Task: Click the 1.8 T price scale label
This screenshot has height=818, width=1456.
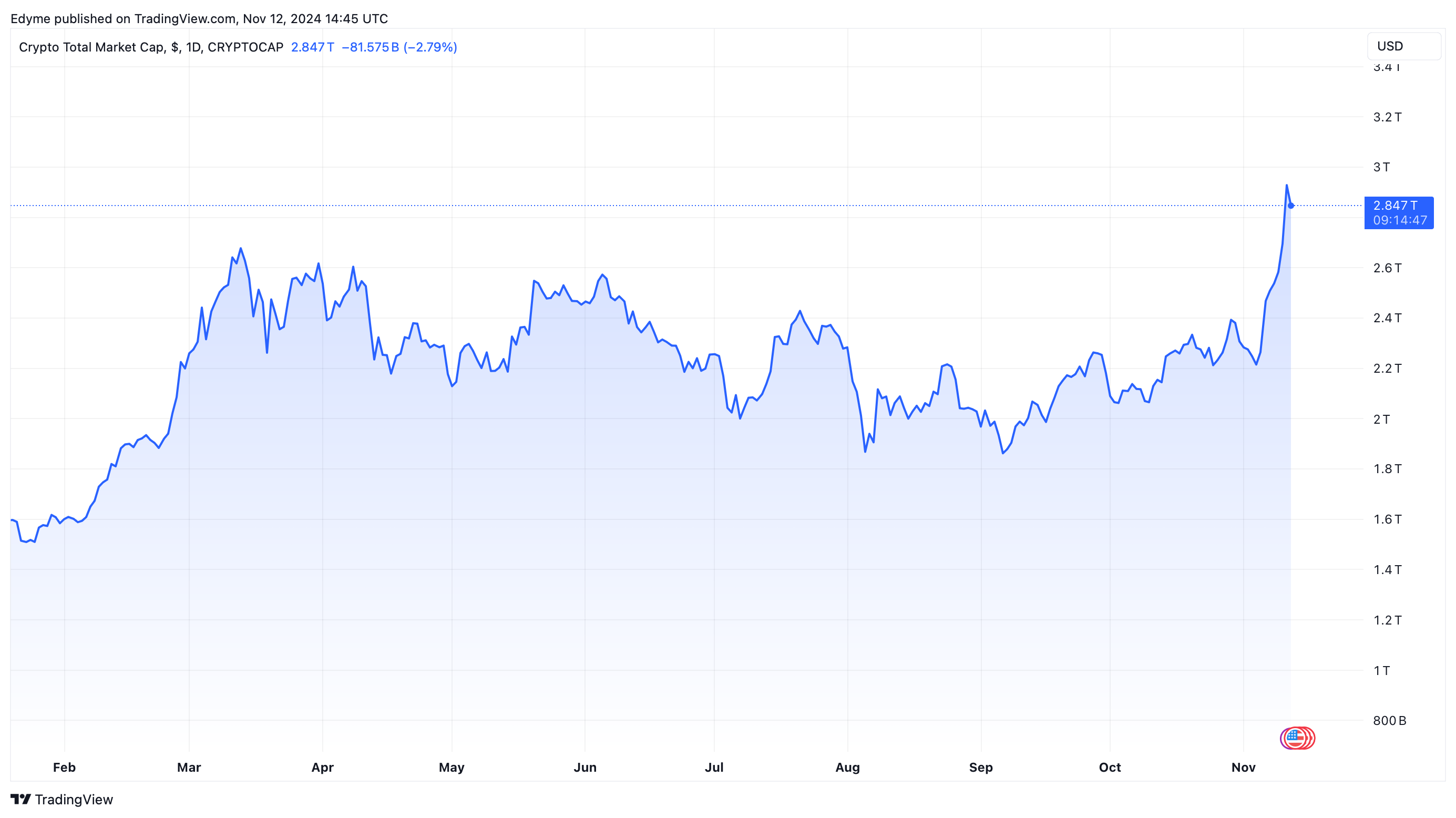Action: point(1387,468)
